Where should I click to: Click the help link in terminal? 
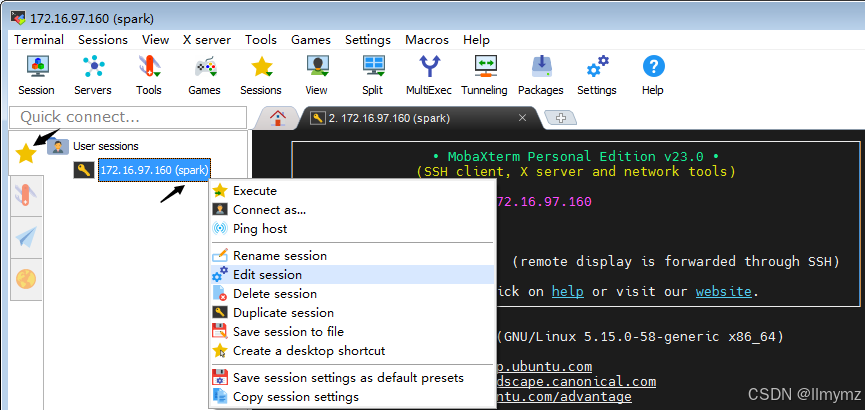[x=568, y=291]
